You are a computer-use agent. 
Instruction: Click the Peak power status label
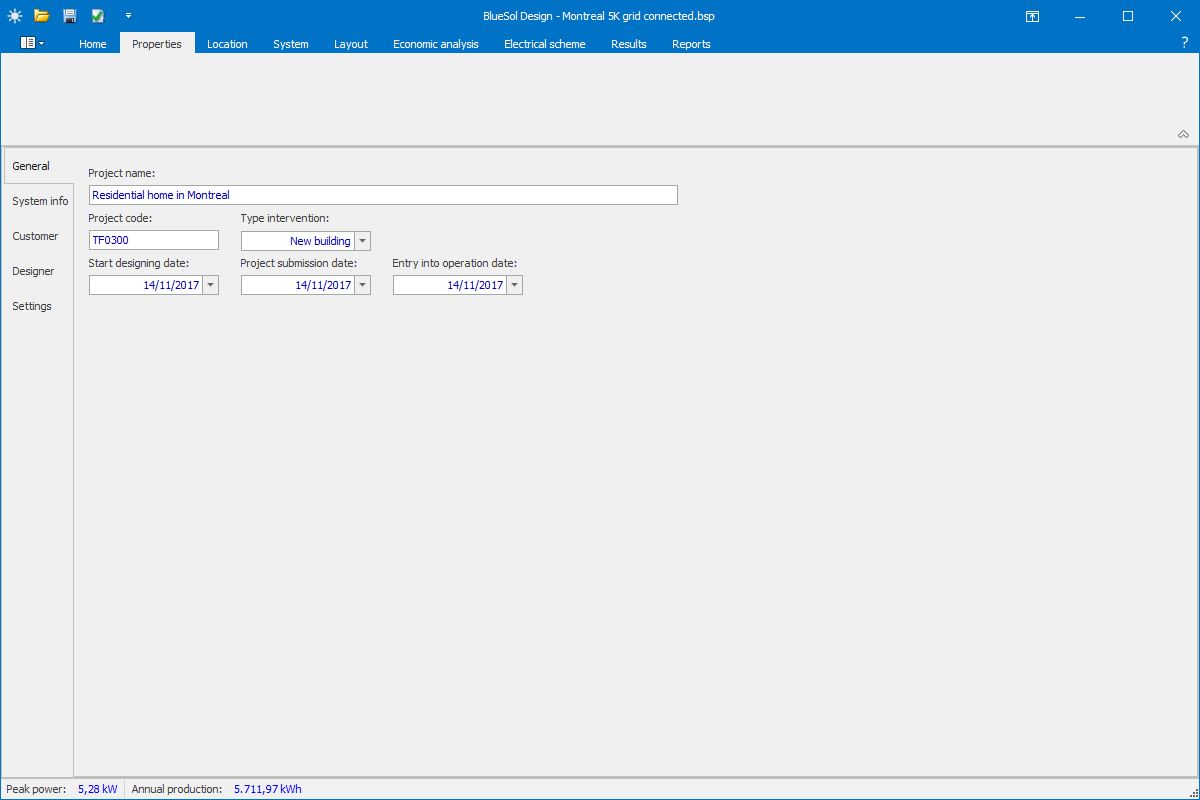tap(36, 789)
